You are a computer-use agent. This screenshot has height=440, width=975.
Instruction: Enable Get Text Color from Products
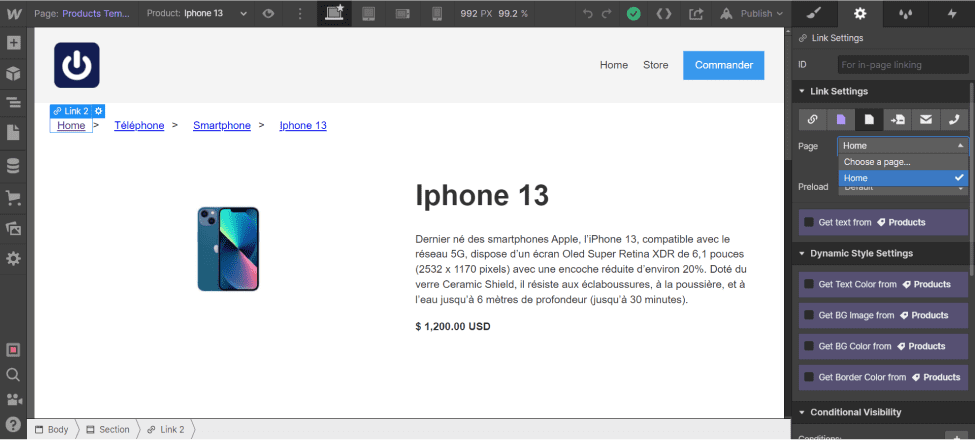point(809,284)
